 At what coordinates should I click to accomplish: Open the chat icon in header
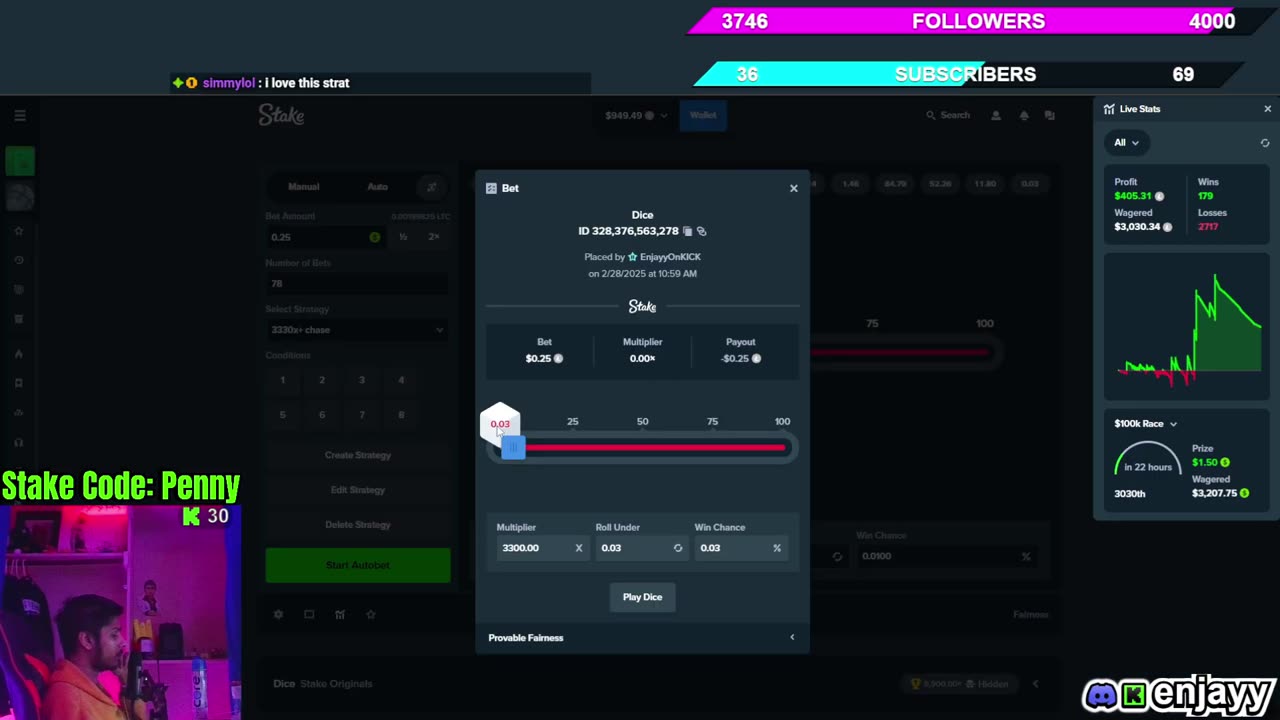tap(1049, 116)
